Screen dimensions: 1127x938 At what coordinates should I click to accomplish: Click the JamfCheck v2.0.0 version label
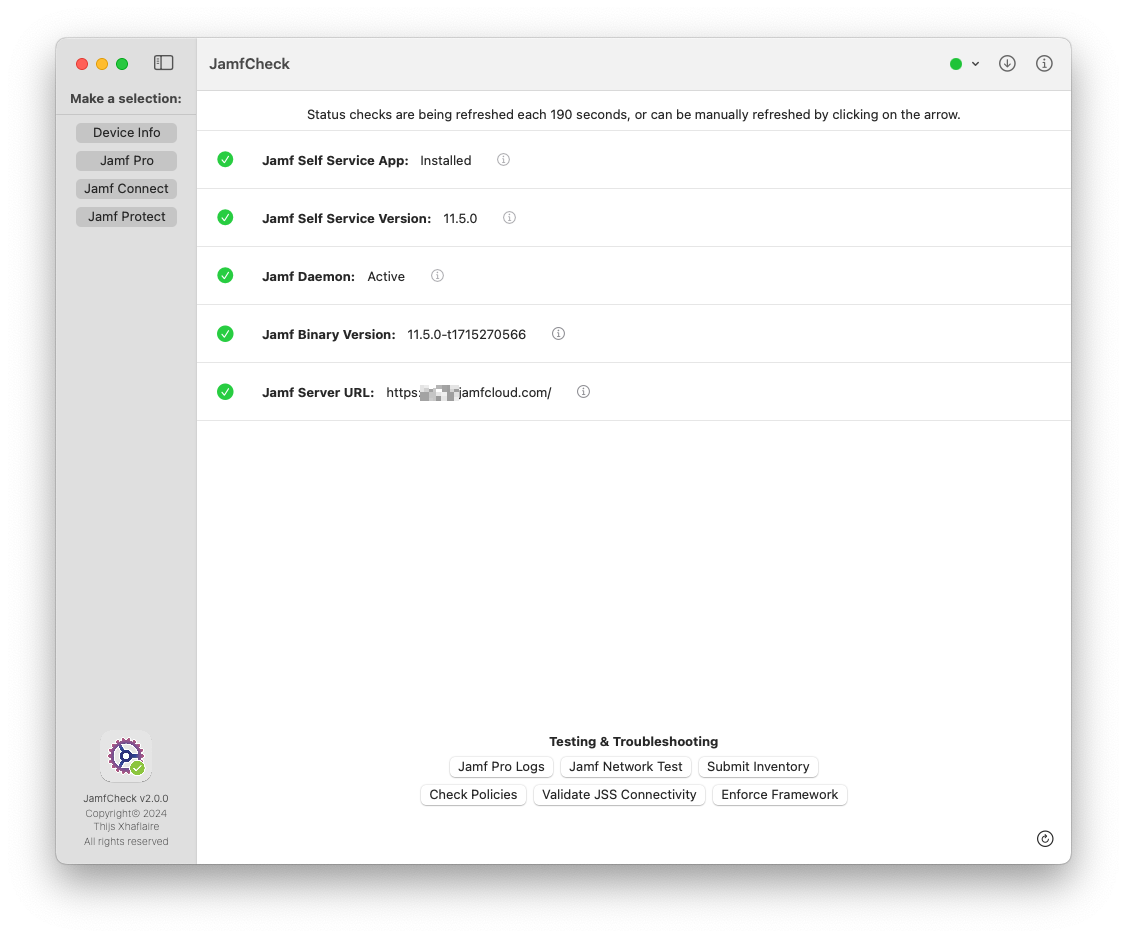(126, 798)
